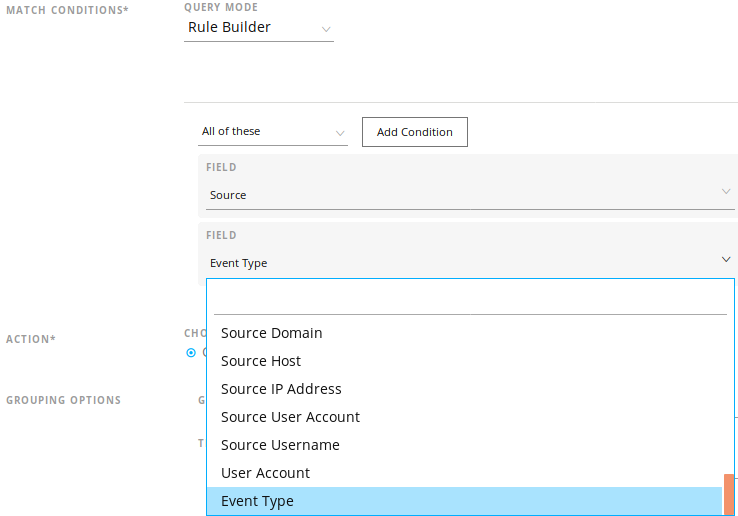Image resolution: width=738 pixels, height=516 pixels.
Task: Pick Source User Account option
Action: click(x=290, y=417)
